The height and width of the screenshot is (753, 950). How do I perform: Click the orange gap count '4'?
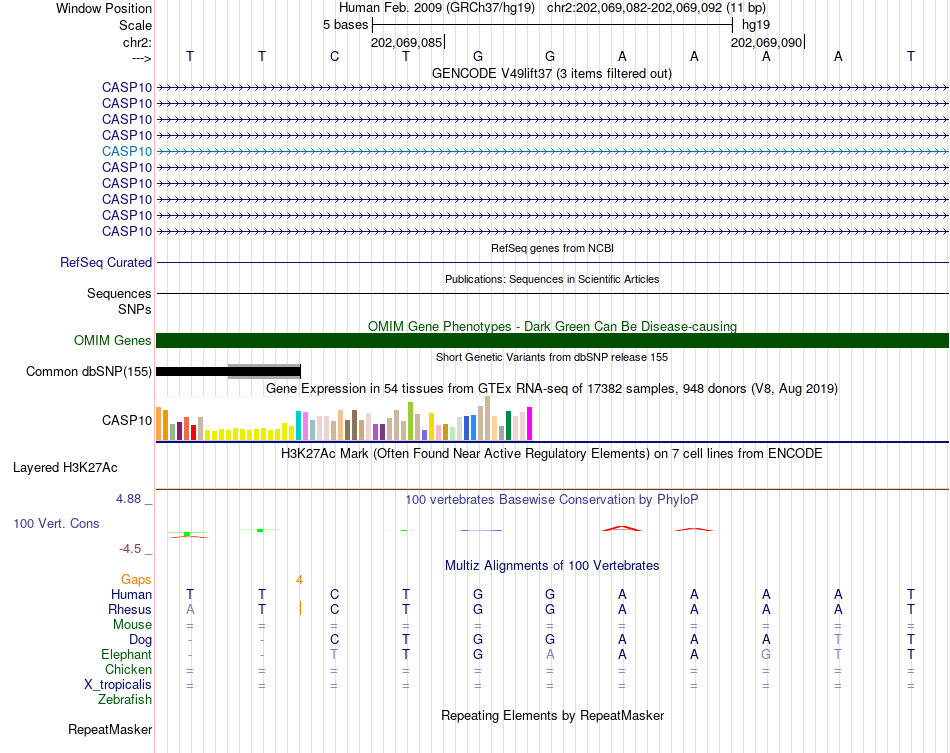pyautogui.click(x=299, y=580)
